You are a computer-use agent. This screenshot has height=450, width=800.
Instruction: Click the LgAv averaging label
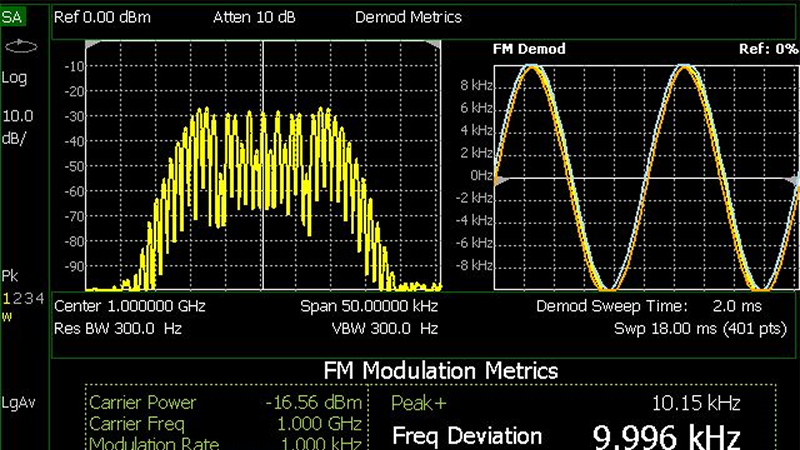click(x=18, y=403)
